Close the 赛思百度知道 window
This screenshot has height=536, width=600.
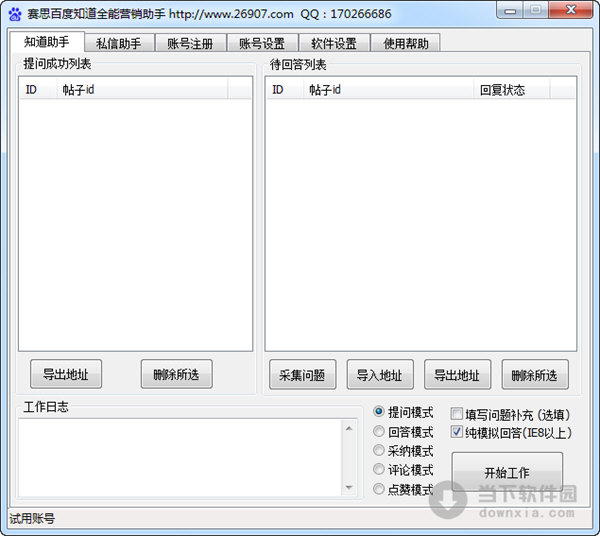[571, 10]
